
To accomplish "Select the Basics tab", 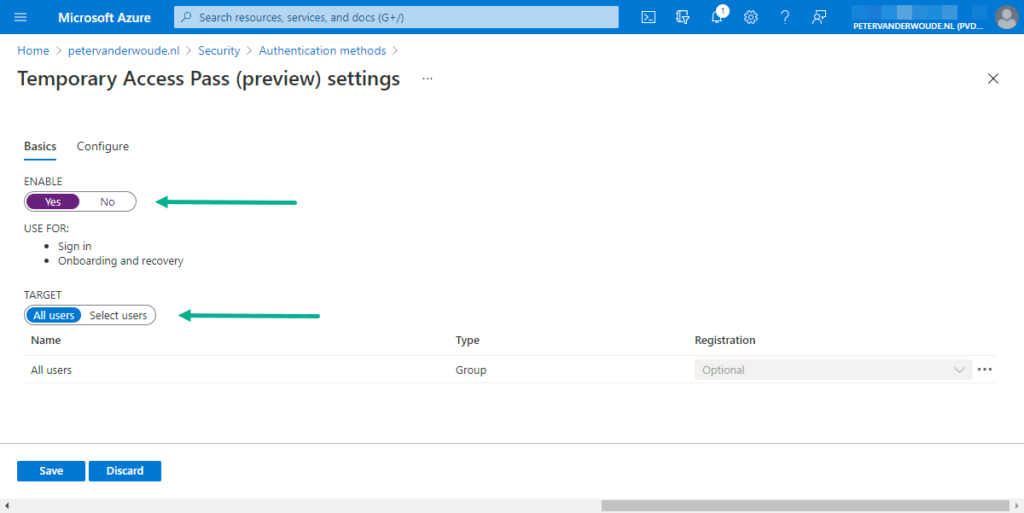I will coord(40,146).
